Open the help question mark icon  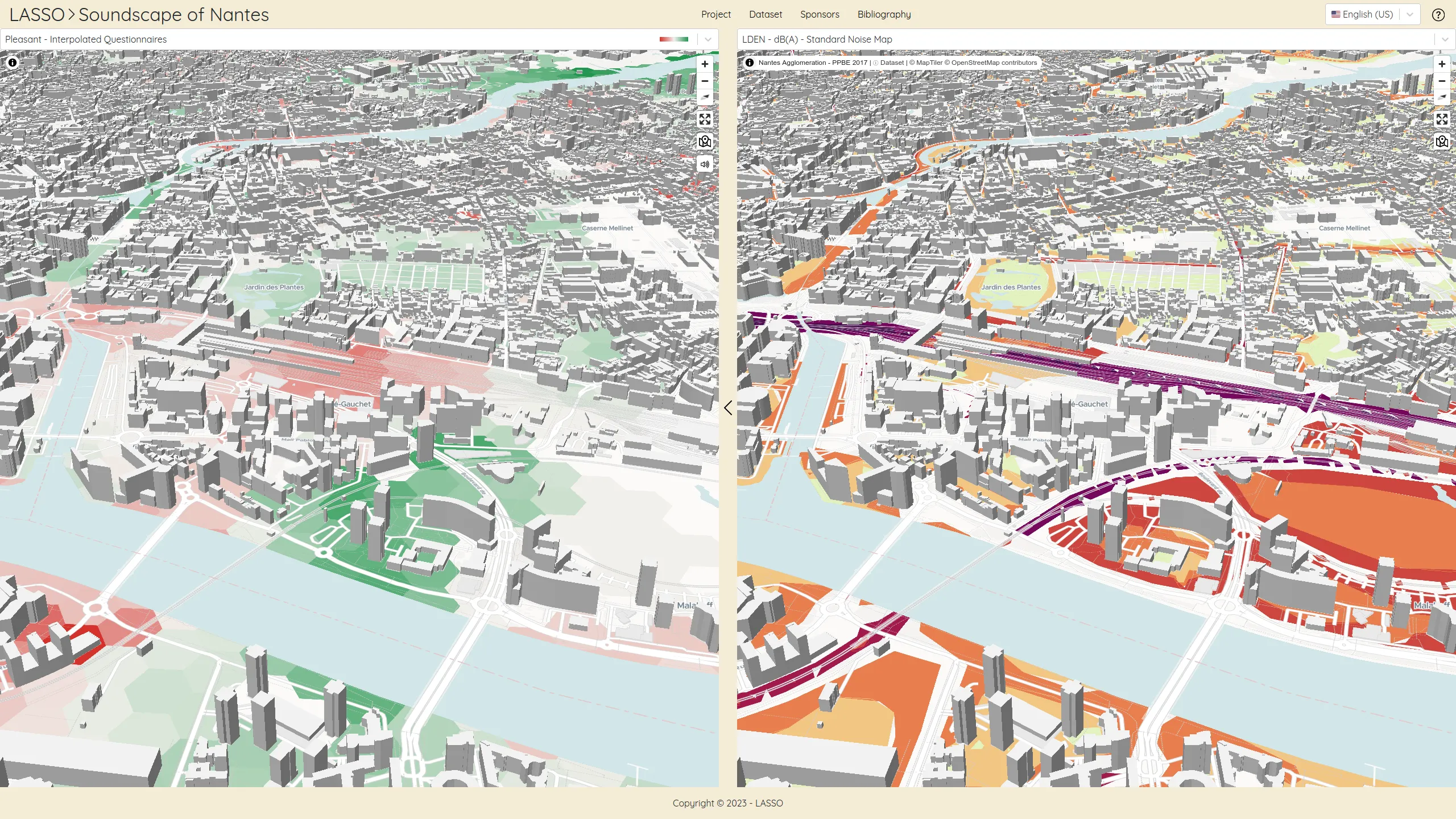click(x=1438, y=15)
